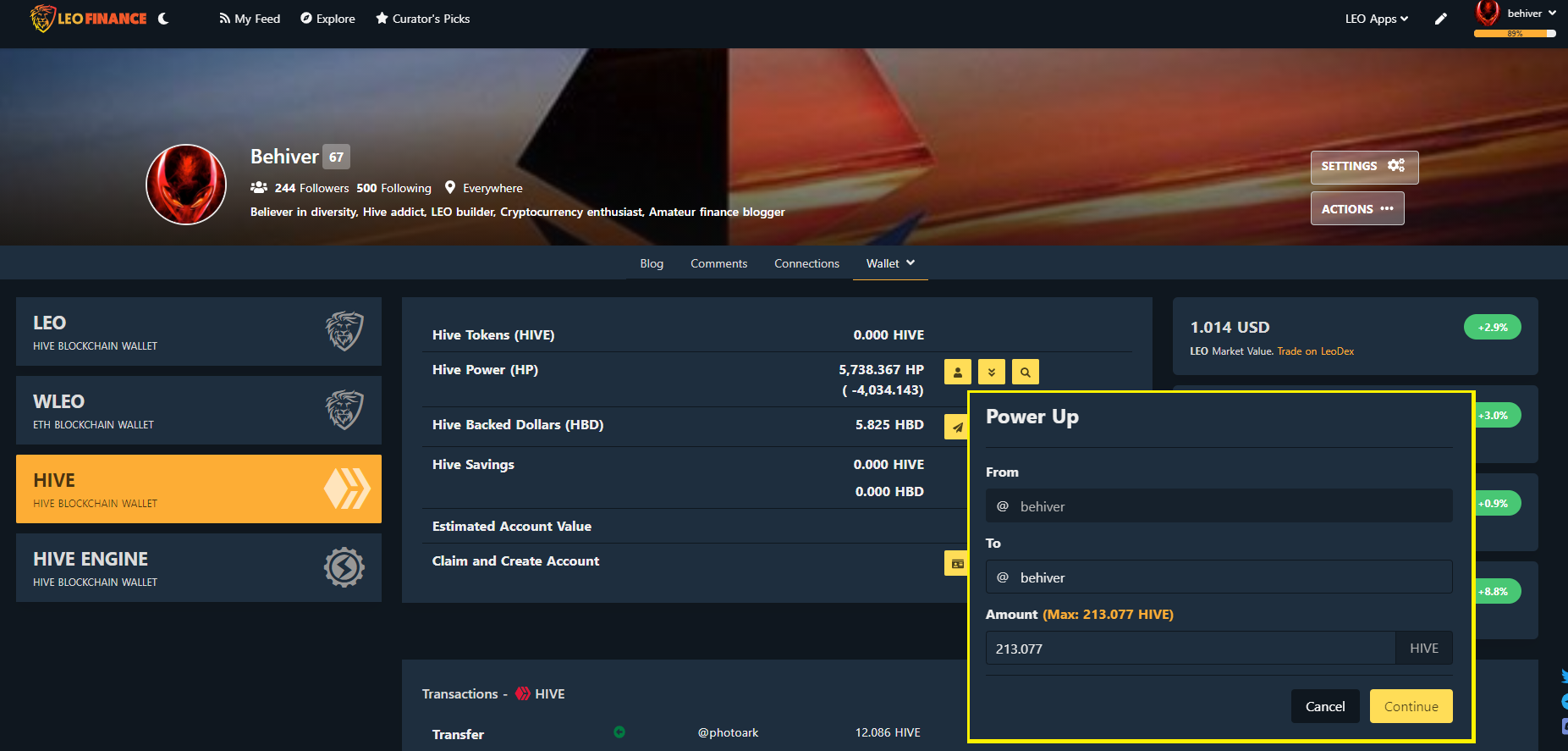Image resolution: width=1568 pixels, height=751 pixels.
Task: Click the HBD send paper-plane icon
Action: point(957,427)
